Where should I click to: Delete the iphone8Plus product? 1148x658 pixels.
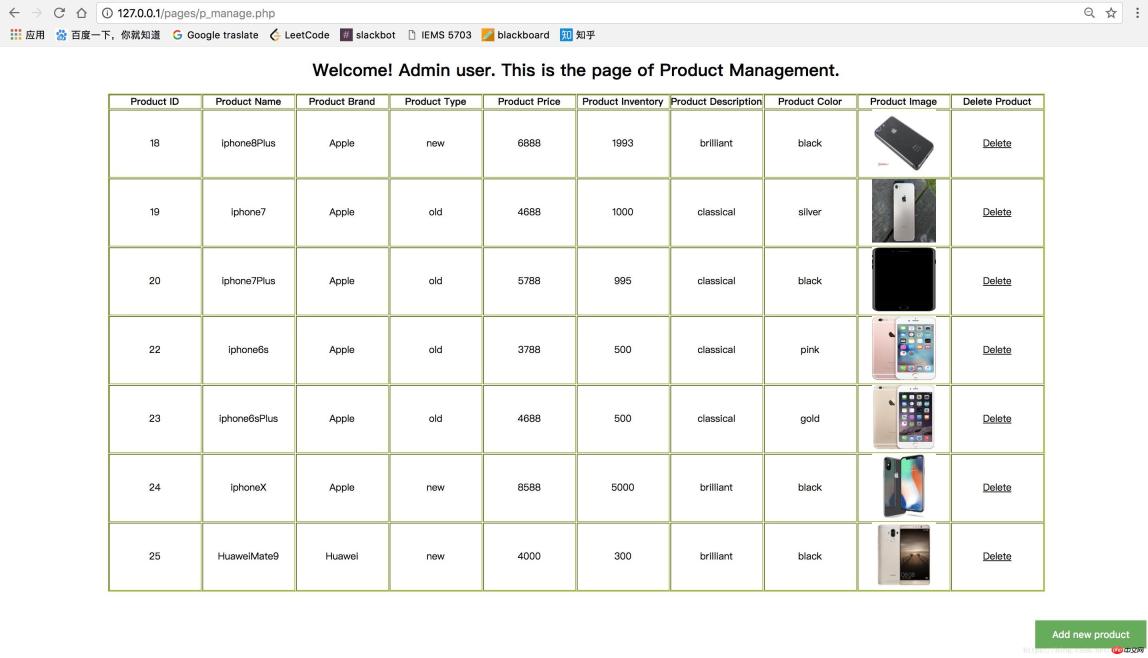coord(996,143)
